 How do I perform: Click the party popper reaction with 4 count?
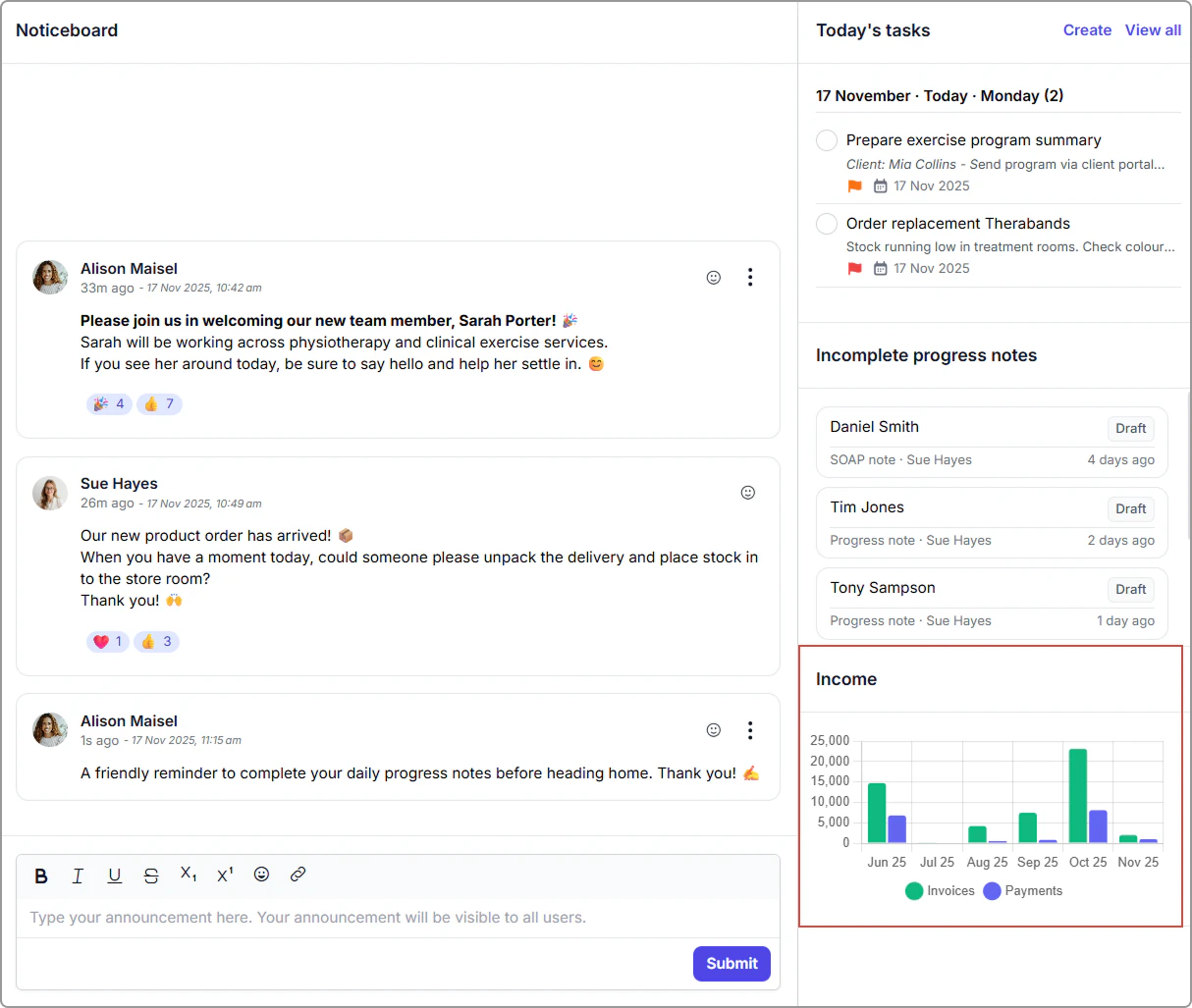coord(109,403)
